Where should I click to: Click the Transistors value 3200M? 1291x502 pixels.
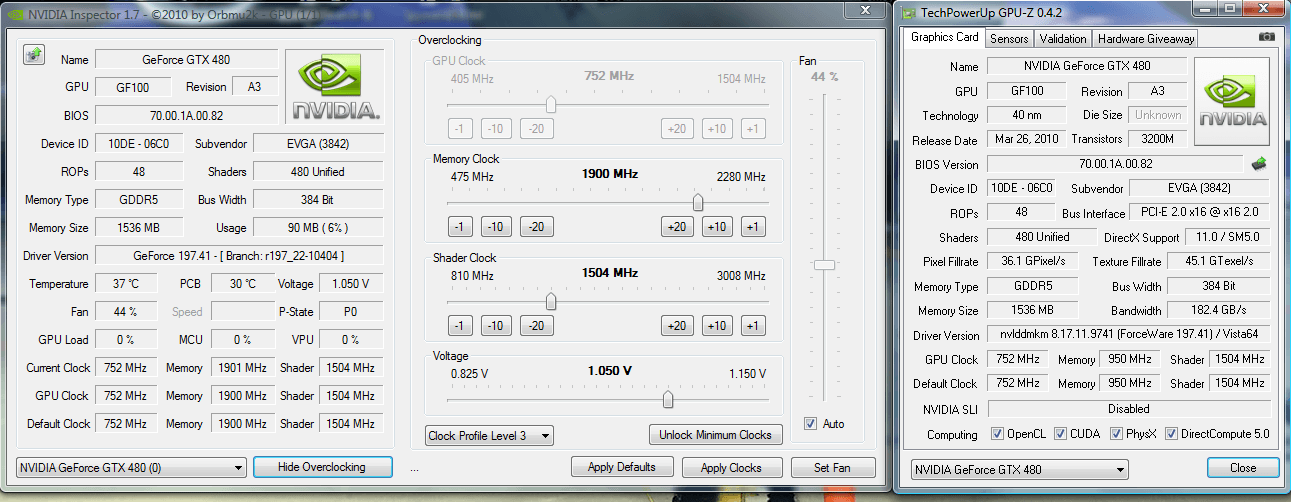tap(1158, 139)
